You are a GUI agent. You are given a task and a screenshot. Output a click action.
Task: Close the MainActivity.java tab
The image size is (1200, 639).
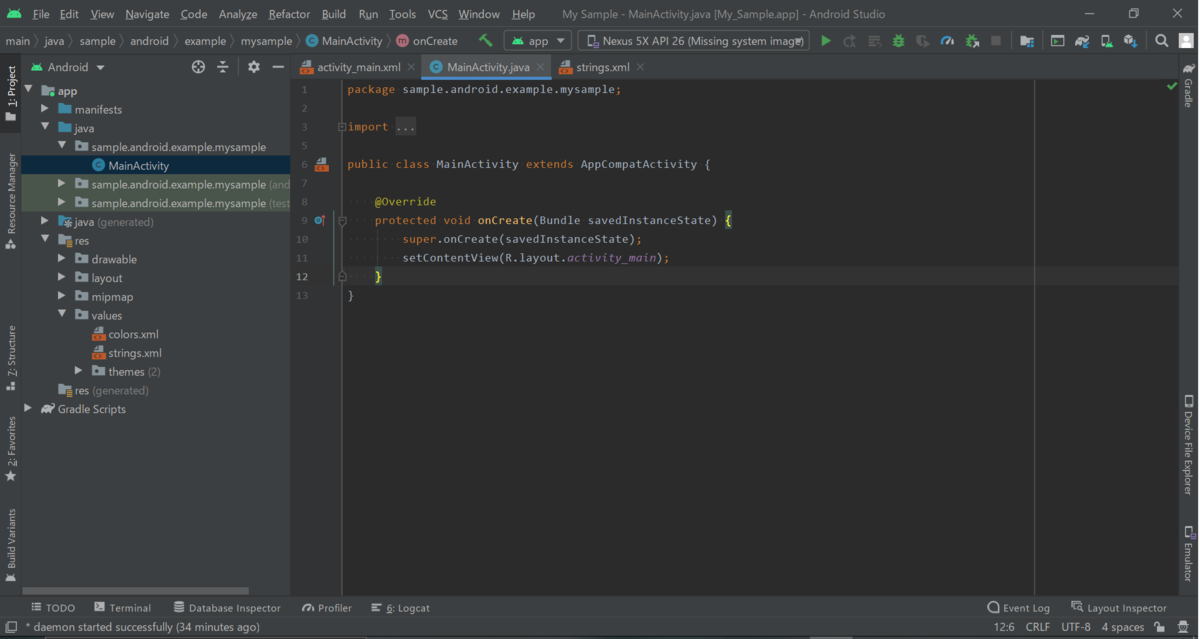(x=540, y=67)
